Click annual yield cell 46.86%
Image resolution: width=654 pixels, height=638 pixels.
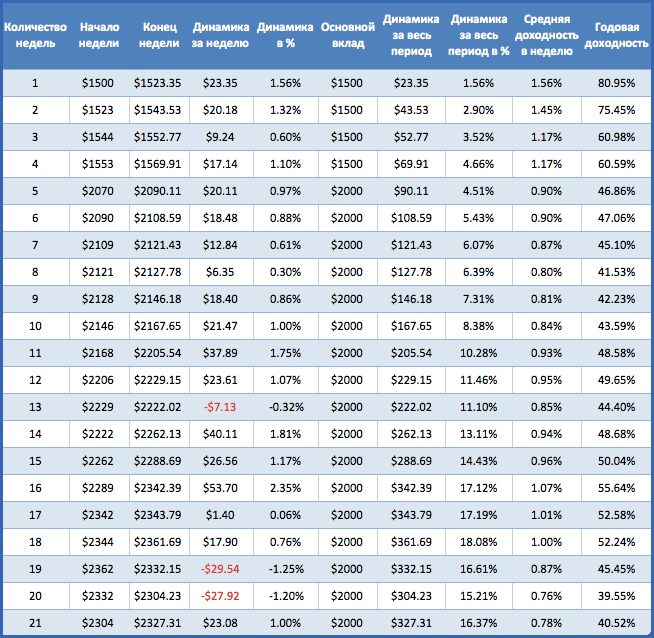point(616,191)
